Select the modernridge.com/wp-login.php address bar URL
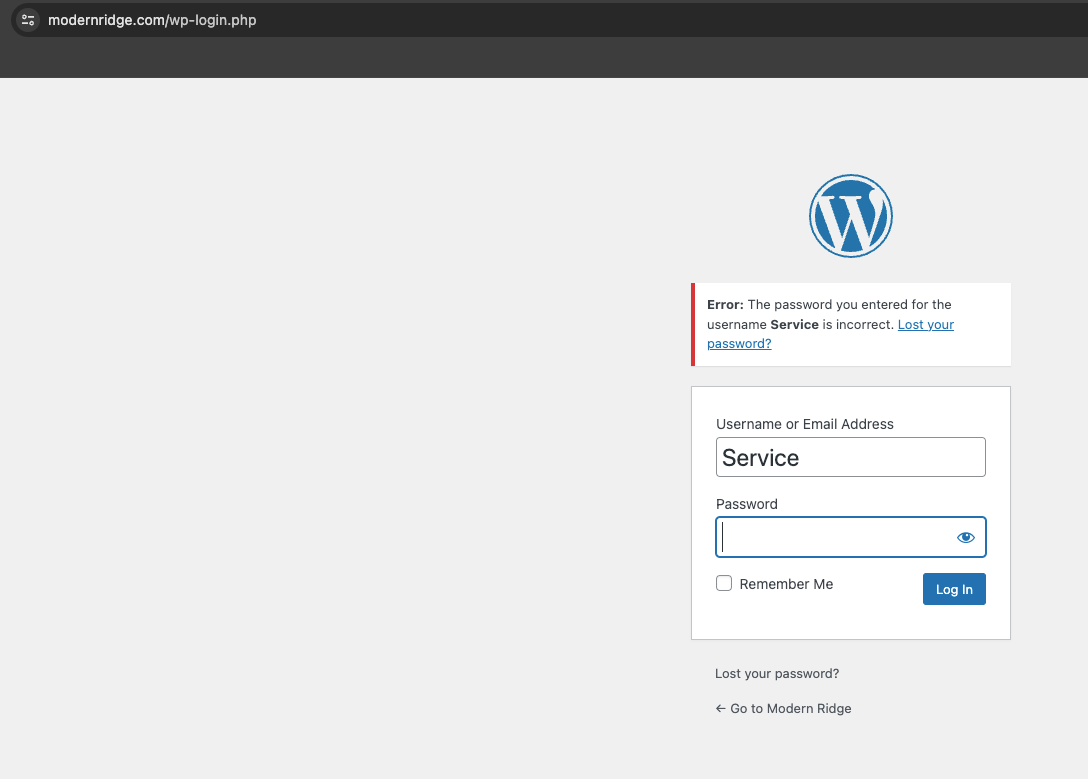Screen dimensions: 1088x779 pyautogui.click(x=152, y=20)
